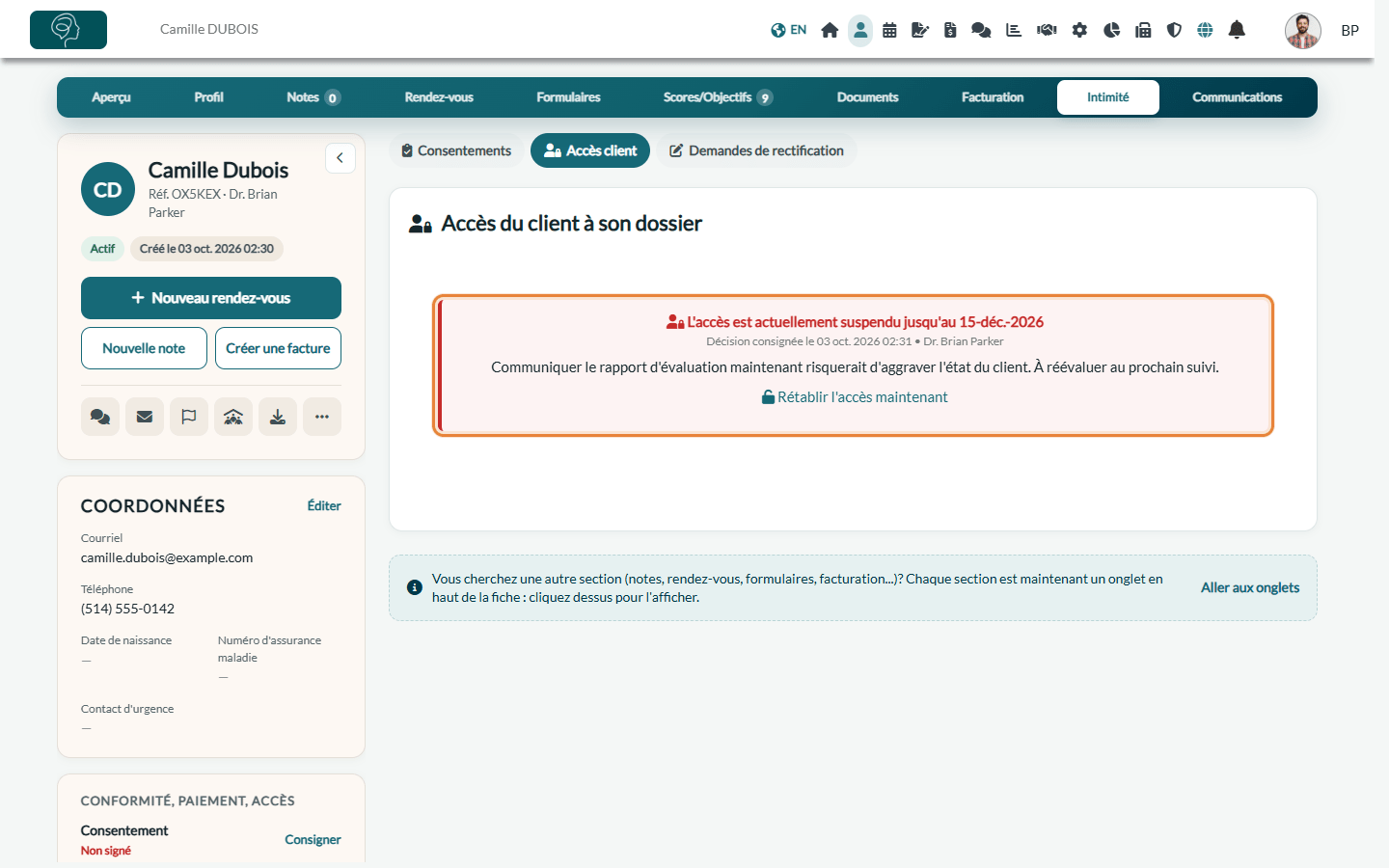Open the pie chart icon in top bar

click(x=1111, y=30)
